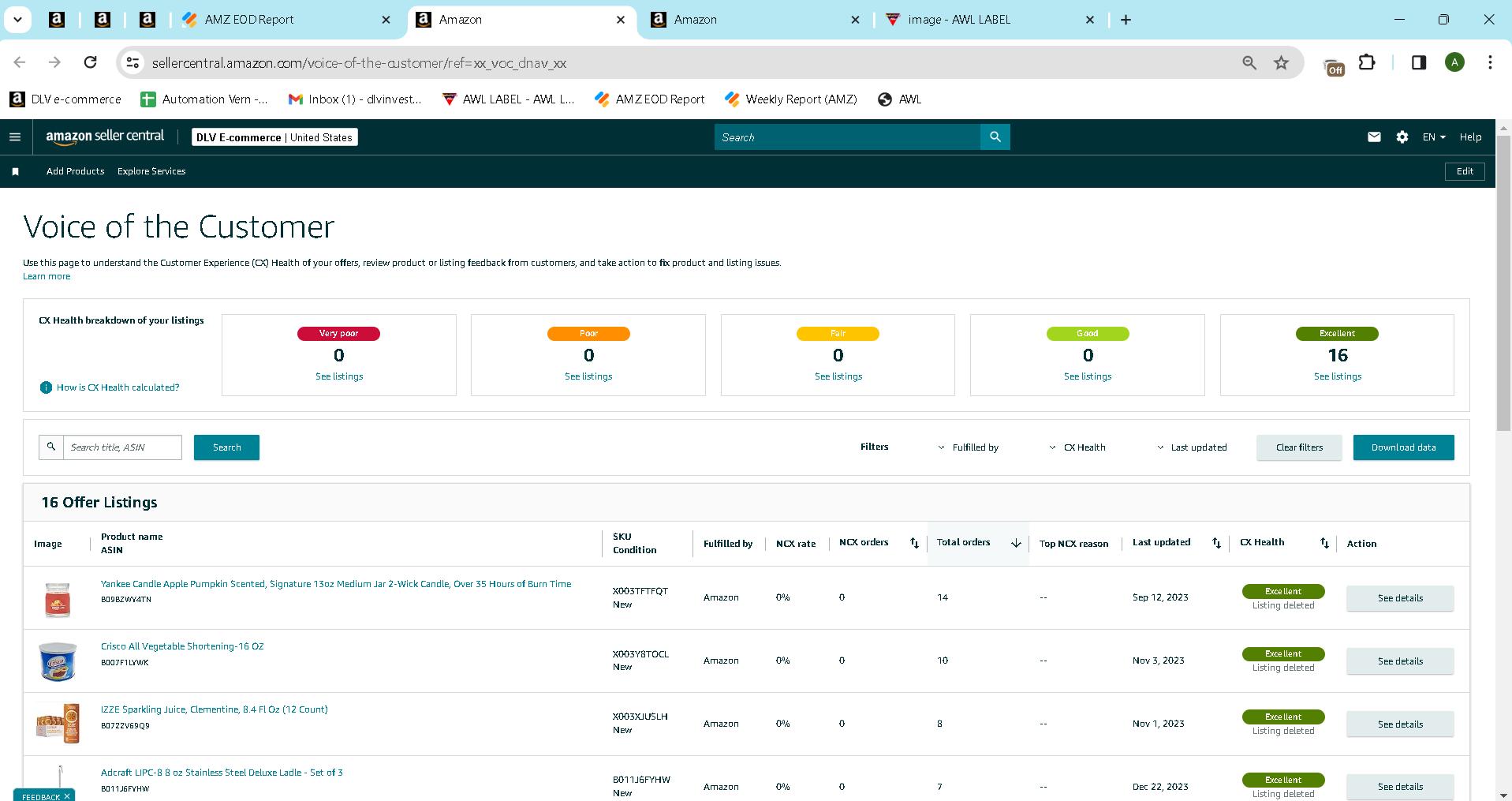Click the Seller Central top search field
Image resolution: width=1512 pixels, height=801 pixels.
coord(847,137)
